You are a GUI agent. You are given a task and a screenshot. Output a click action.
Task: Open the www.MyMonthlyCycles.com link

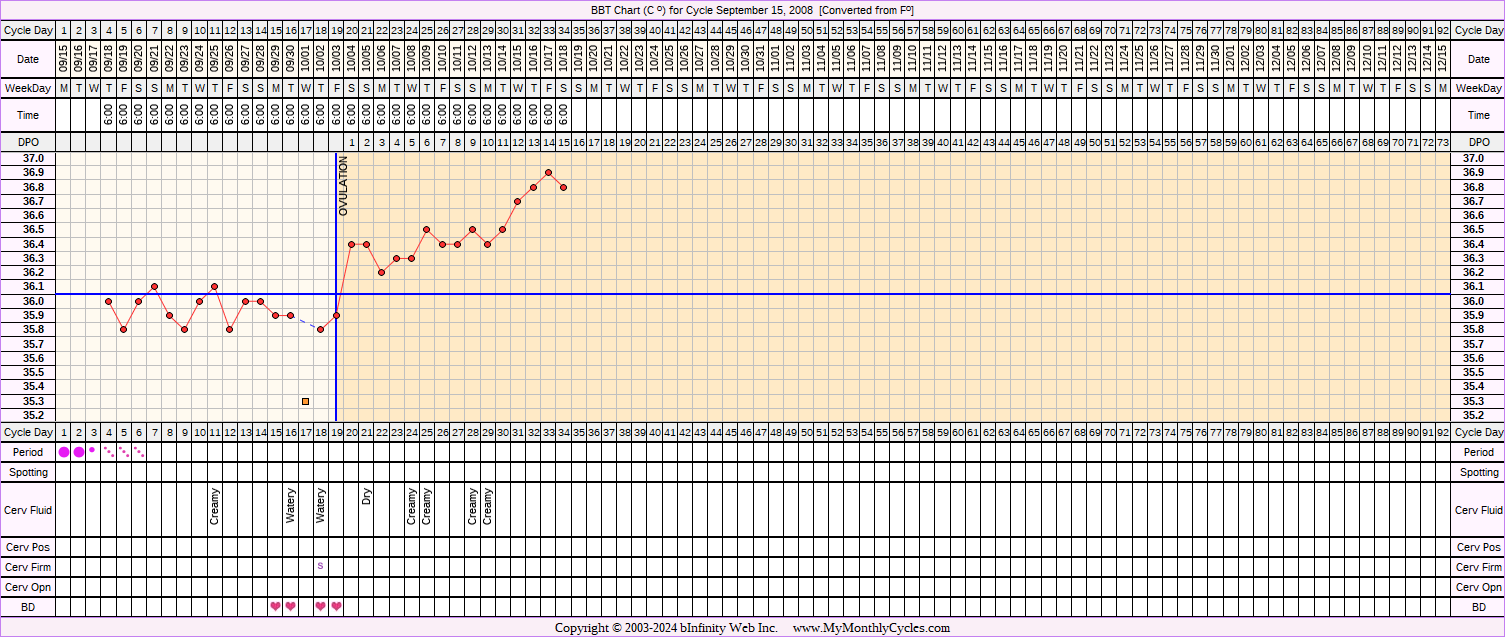[871, 628]
